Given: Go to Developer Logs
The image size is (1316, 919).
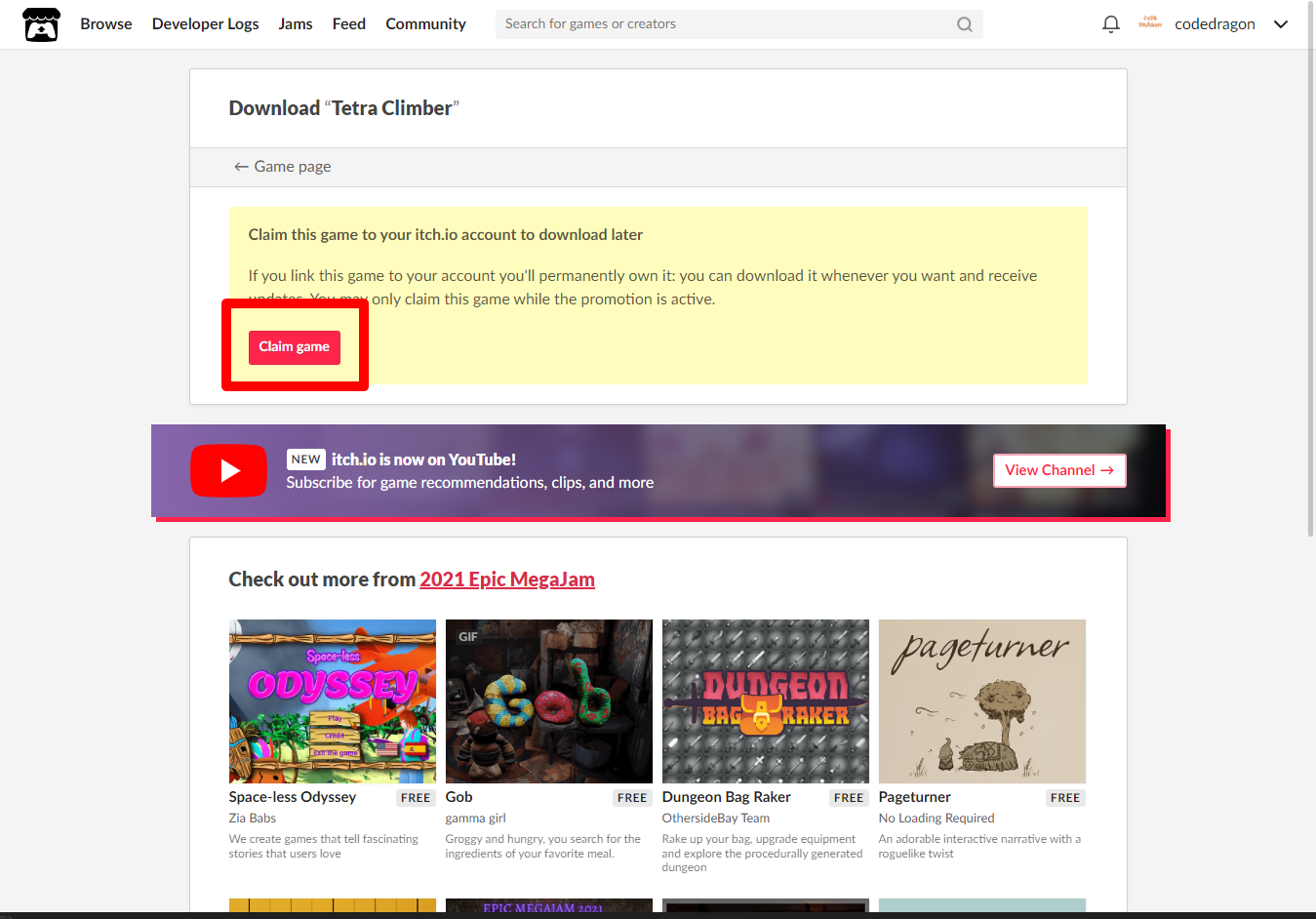Looking at the screenshot, I should 205,24.
